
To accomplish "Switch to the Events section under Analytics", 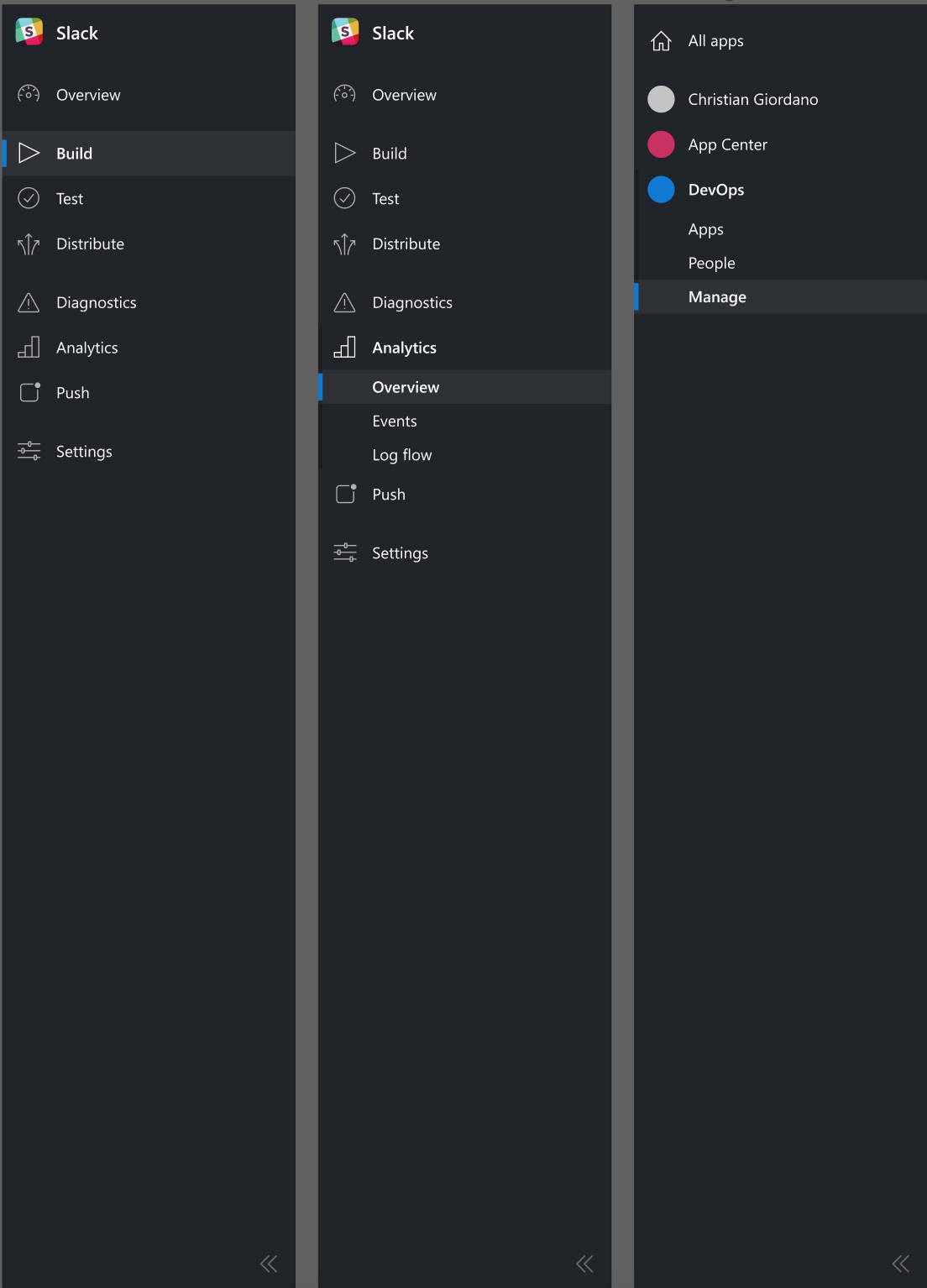I will (395, 421).
